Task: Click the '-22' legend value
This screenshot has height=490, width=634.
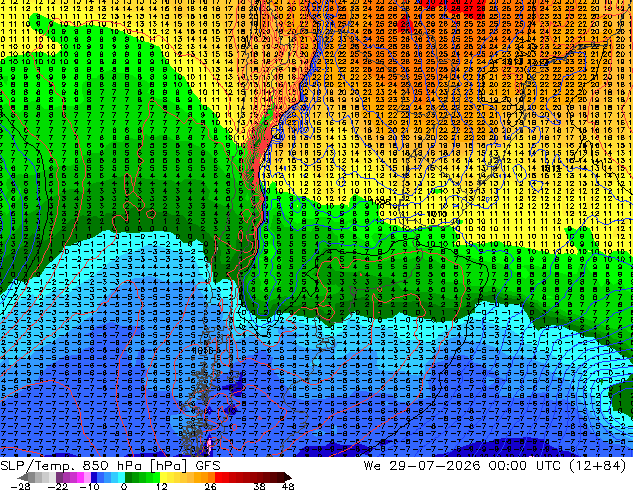Action: [x=58, y=486]
